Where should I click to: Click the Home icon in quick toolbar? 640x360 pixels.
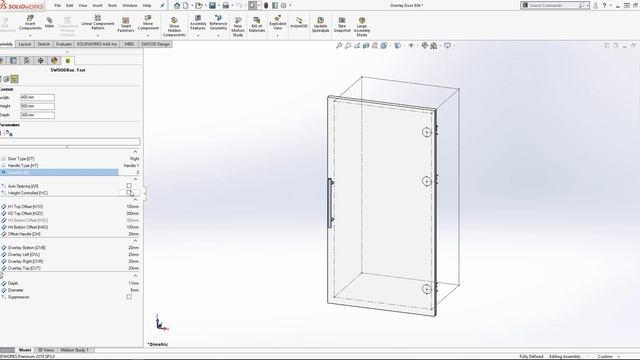pyautogui.click(x=177, y=5)
